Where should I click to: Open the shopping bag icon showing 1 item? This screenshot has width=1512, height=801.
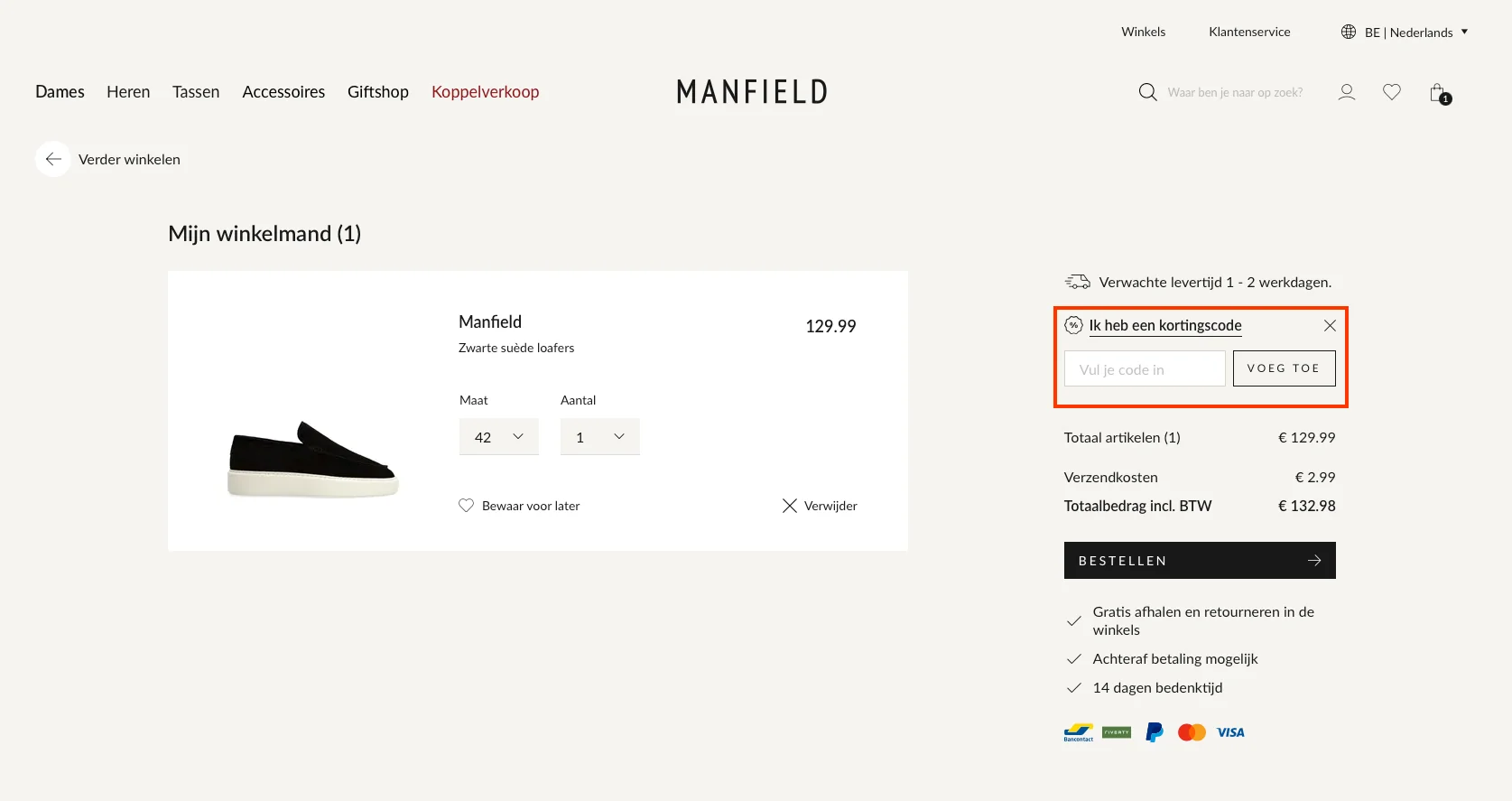1435,92
